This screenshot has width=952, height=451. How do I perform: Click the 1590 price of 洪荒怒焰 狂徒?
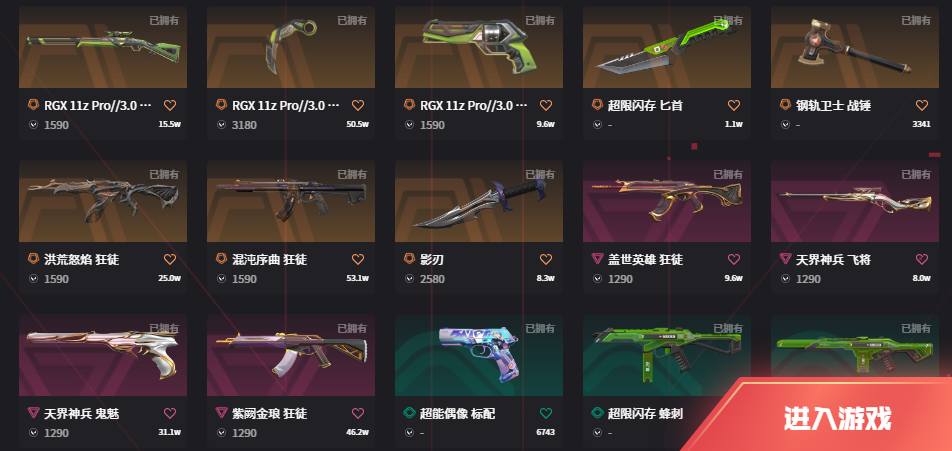(56, 279)
